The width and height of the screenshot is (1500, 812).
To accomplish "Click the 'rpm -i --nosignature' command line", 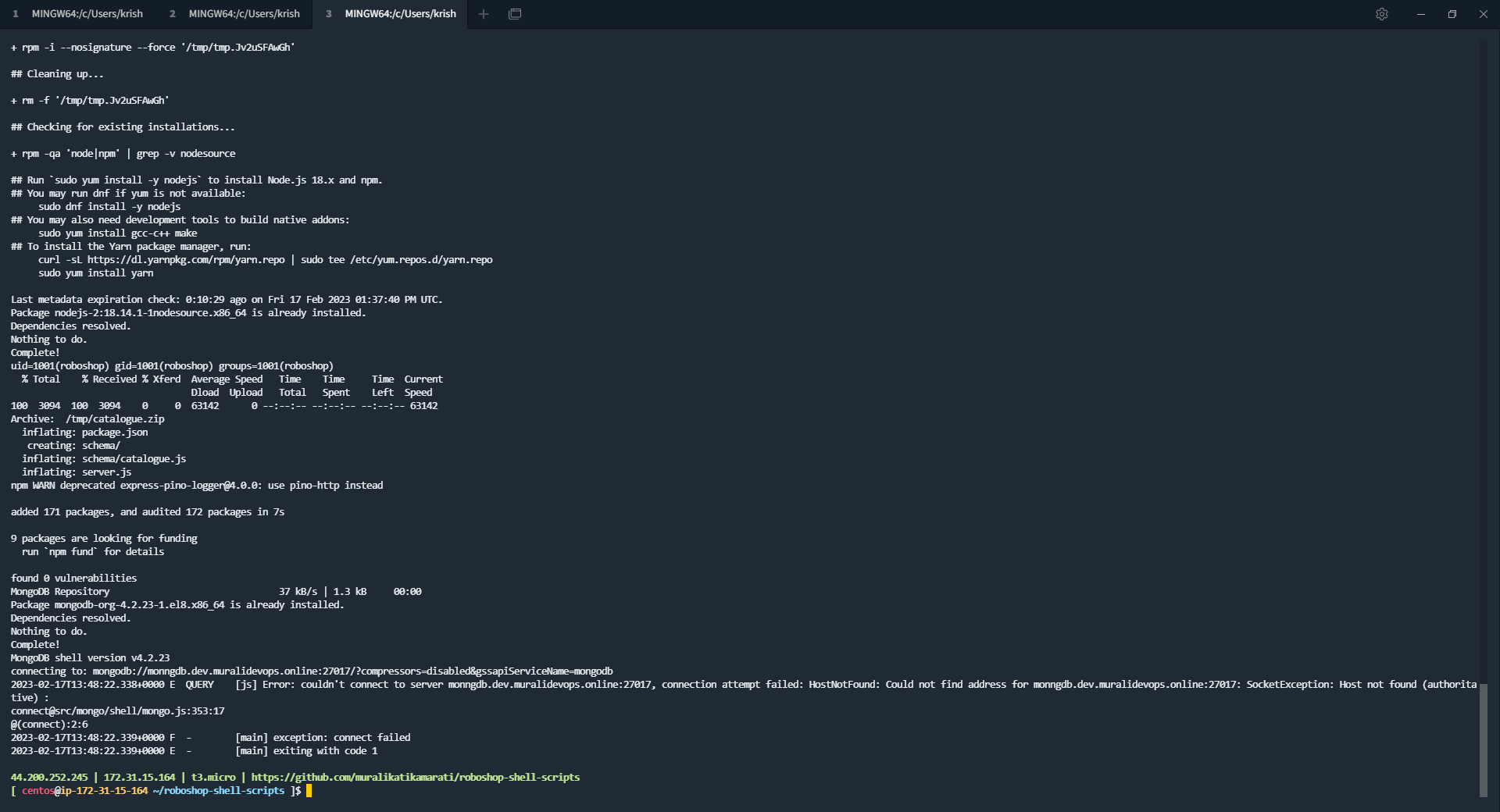I will pos(152,48).
